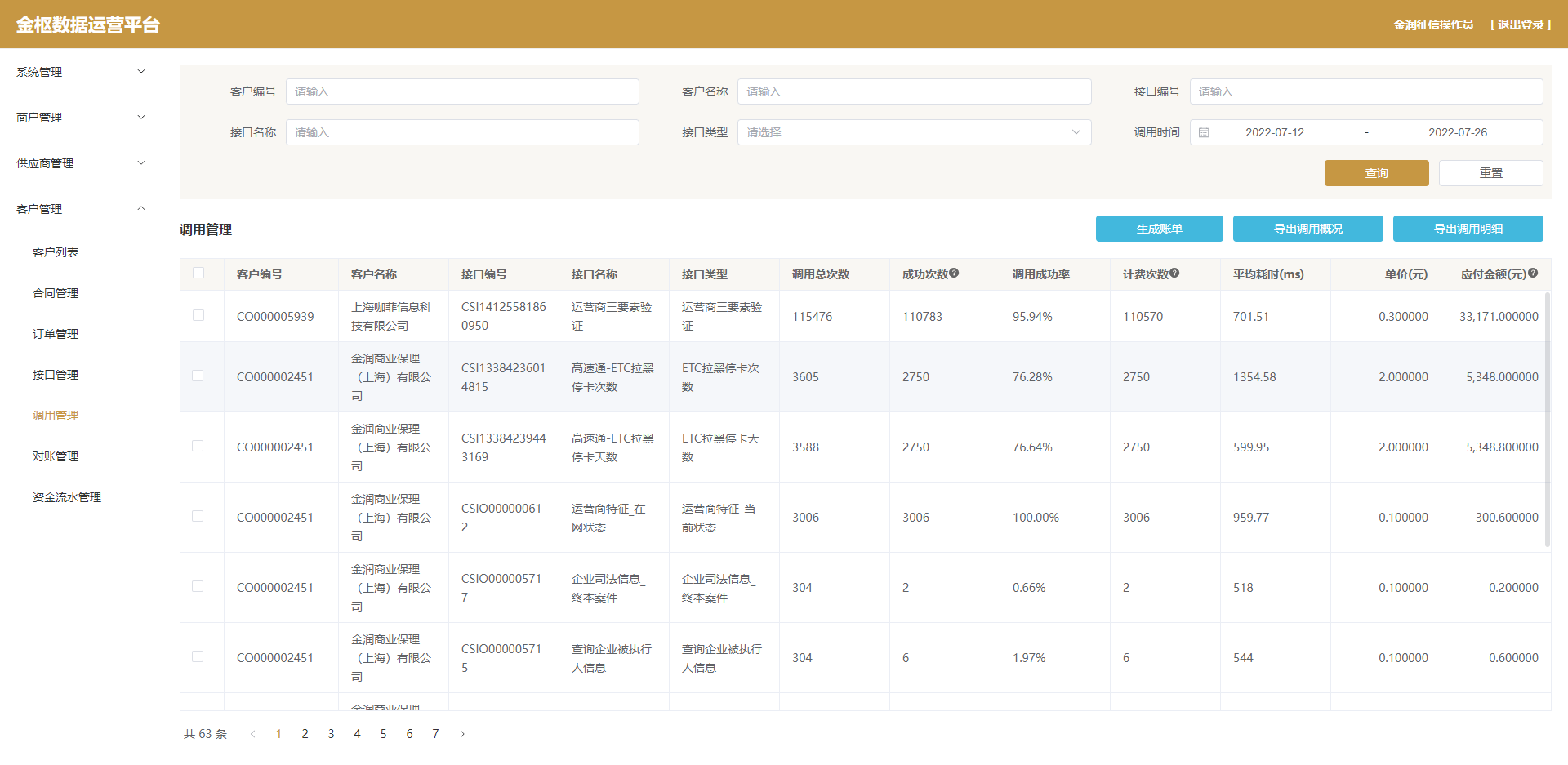This screenshot has height=765, width=1568.
Task: Check the row for CO000005939
Action: point(198,315)
